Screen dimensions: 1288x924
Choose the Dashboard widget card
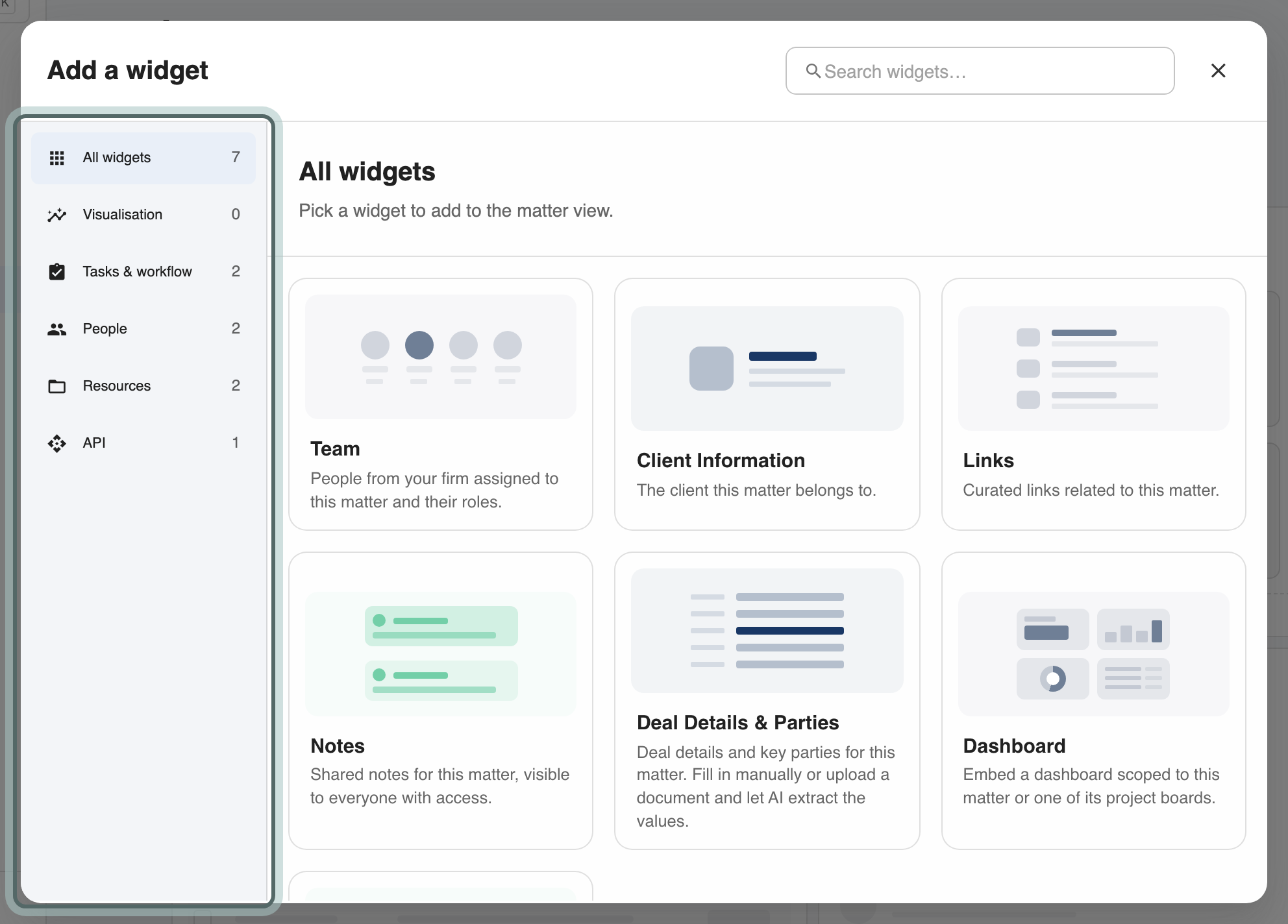click(x=1094, y=701)
